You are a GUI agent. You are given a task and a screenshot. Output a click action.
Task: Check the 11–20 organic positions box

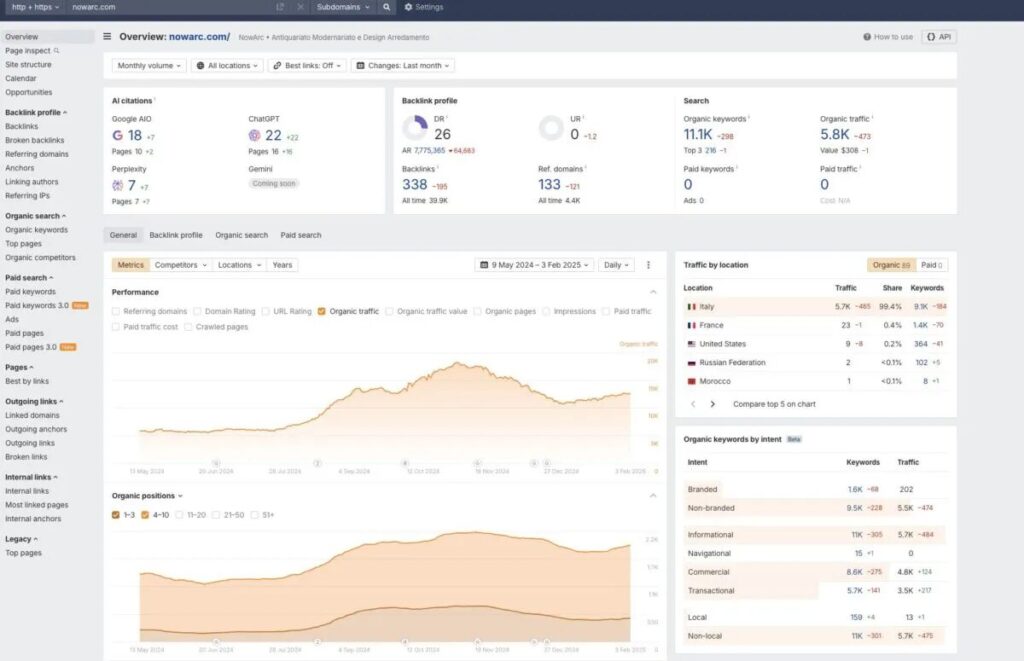(180, 515)
